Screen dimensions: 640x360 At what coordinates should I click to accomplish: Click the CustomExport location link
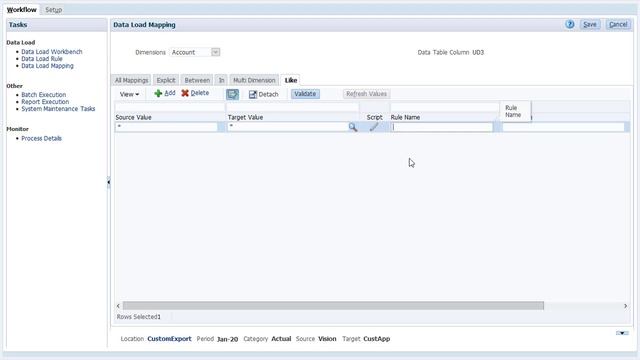click(169, 339)
